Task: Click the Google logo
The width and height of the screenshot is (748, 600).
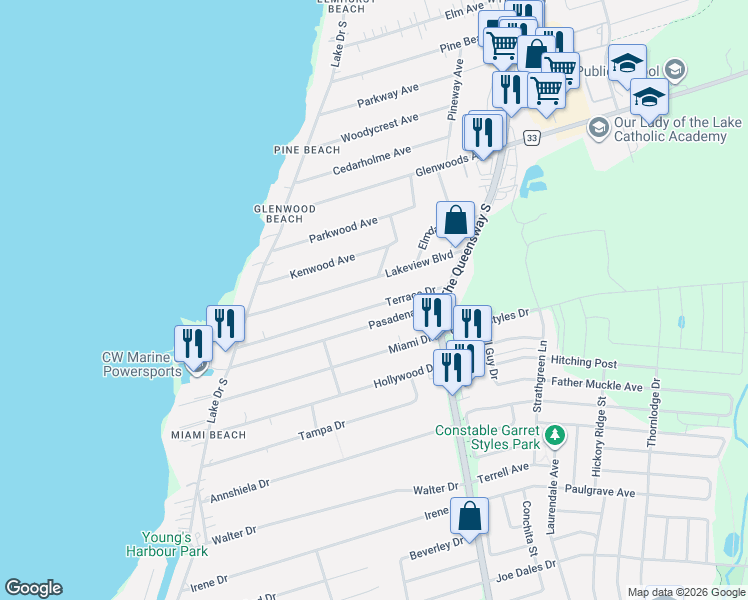Action: 33,588
